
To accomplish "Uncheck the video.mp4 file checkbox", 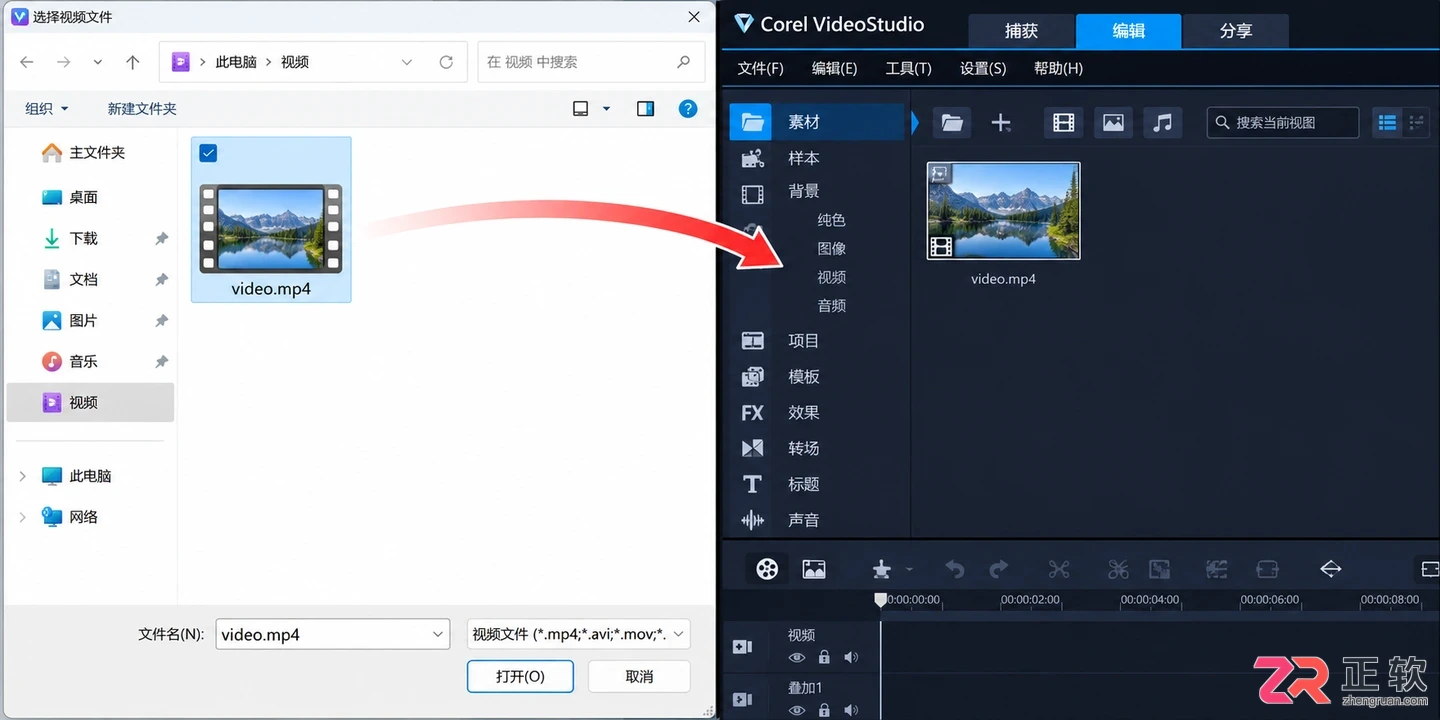I will (x=208, y=153).
